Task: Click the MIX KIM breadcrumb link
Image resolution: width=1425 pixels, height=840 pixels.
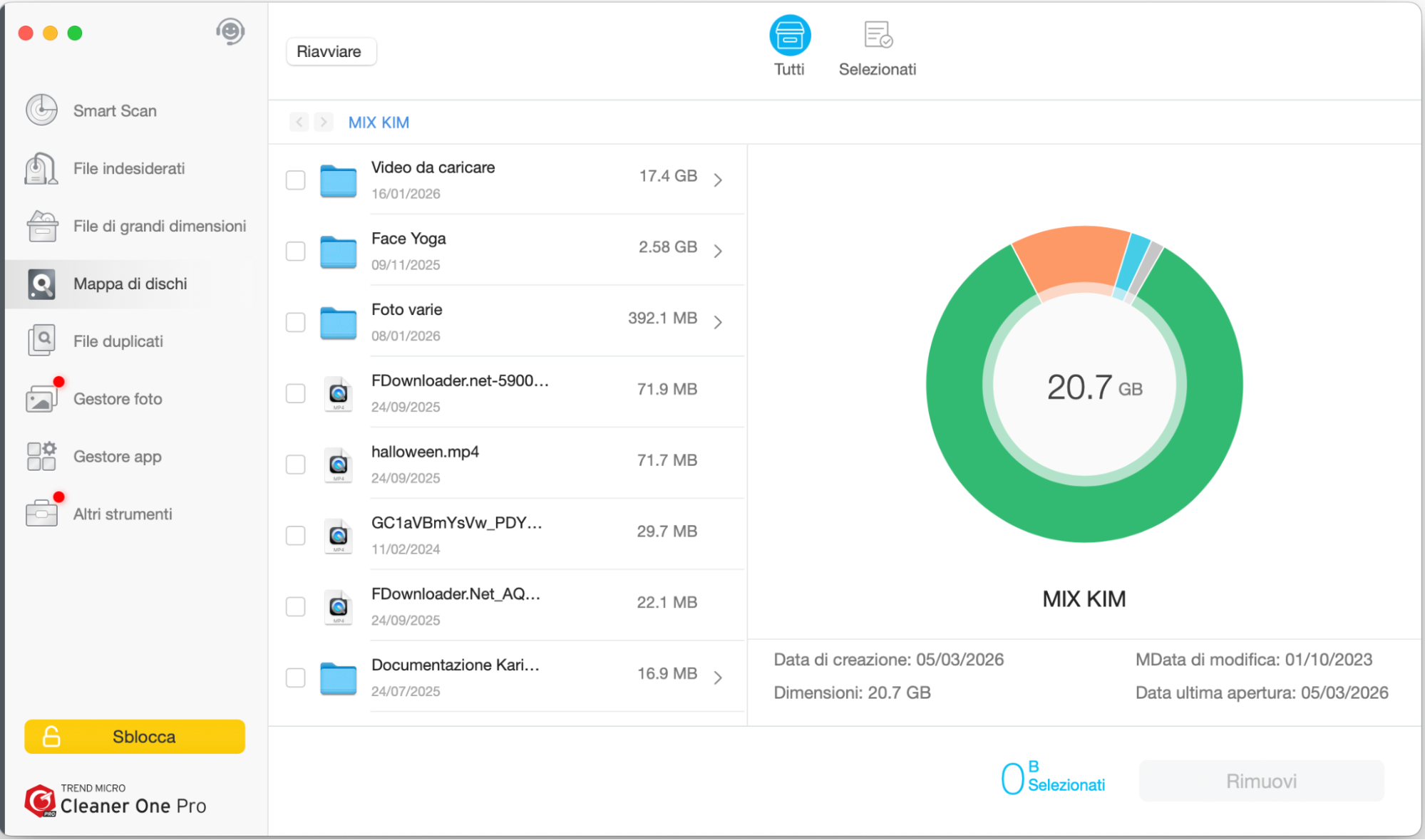Action: (379, 123)
